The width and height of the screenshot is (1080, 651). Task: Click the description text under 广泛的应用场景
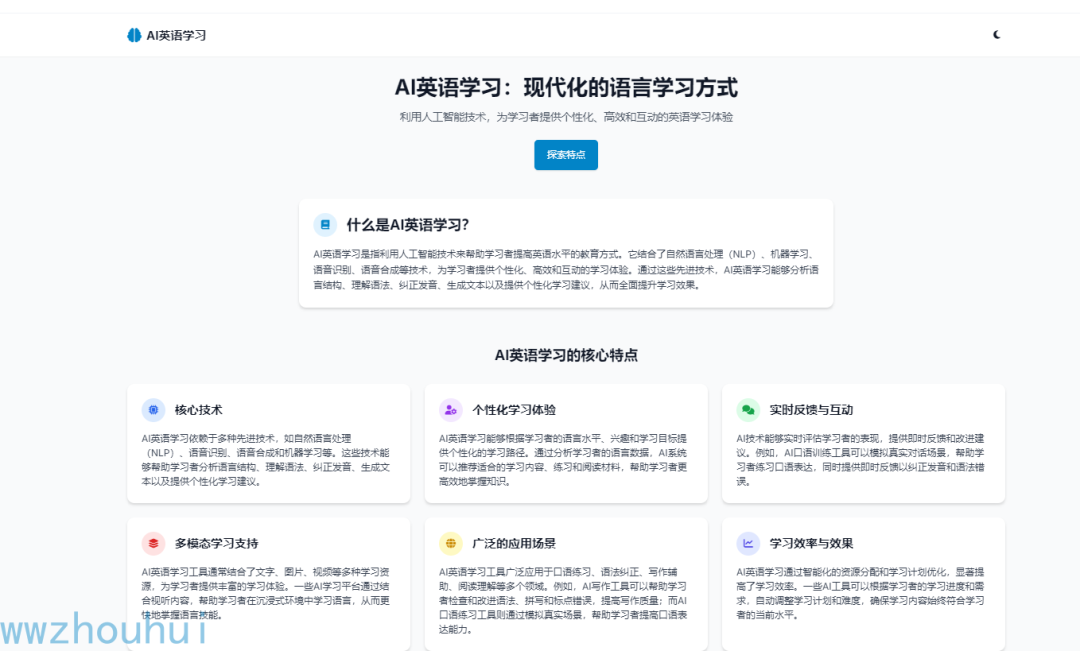coord(563,601)
